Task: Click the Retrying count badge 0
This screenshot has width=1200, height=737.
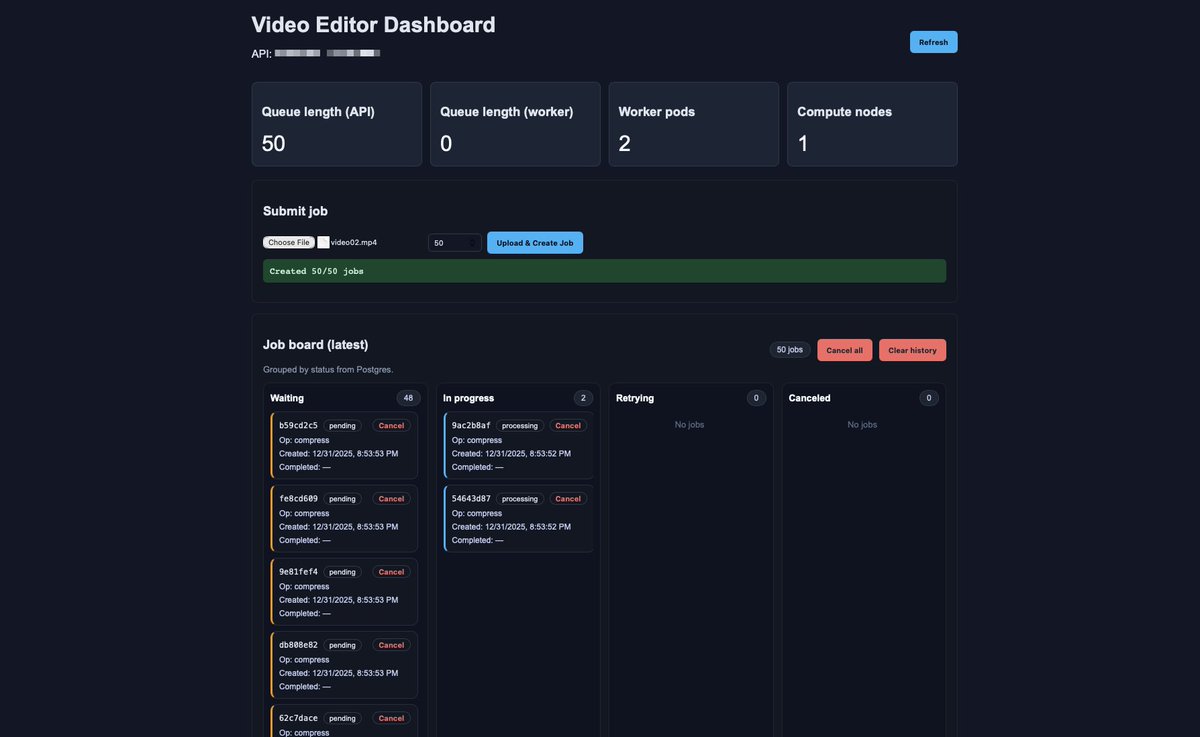Action: (x=756, y=398)
